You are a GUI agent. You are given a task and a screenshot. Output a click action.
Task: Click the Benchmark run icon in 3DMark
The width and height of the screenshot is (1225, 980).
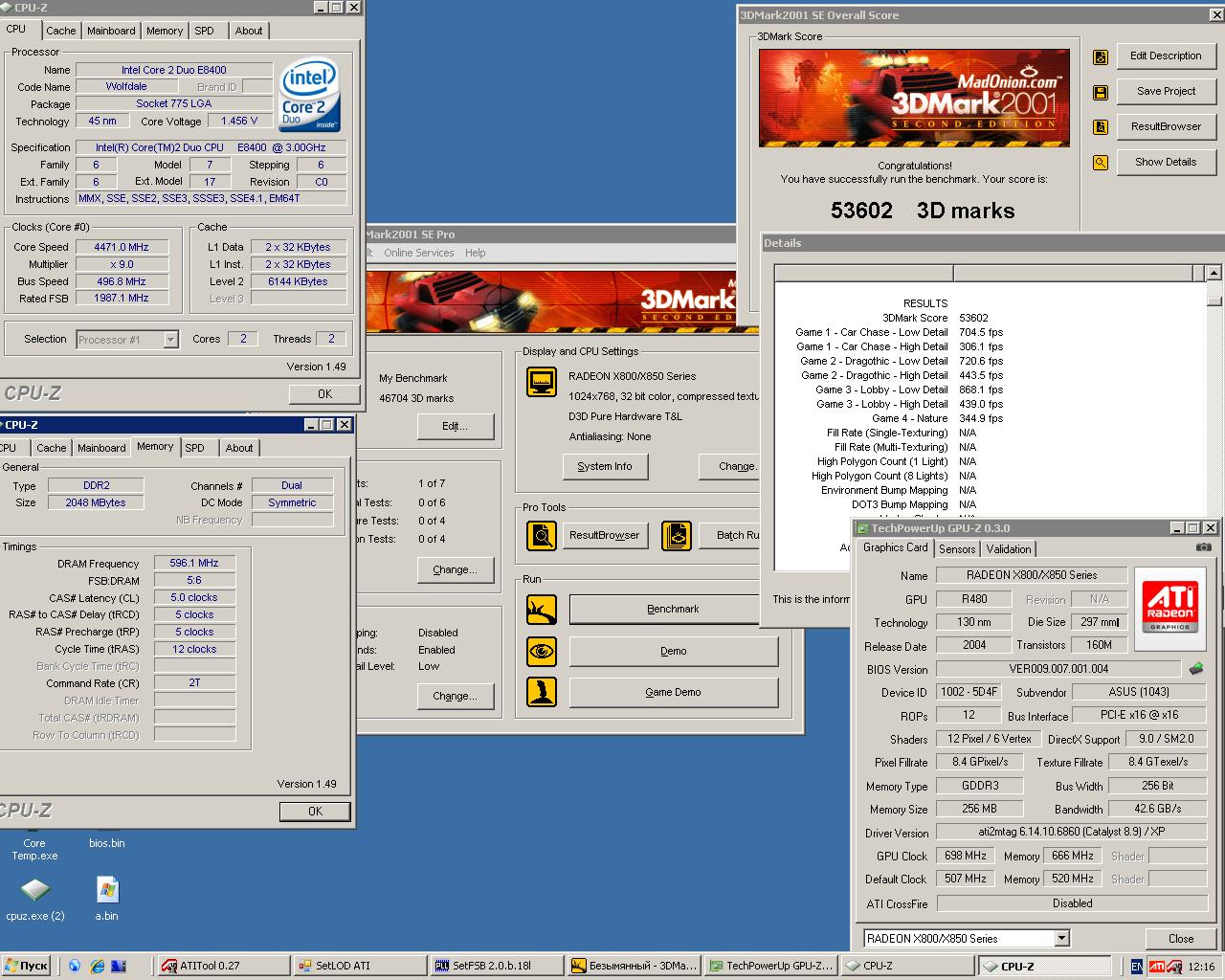(542, 609)
